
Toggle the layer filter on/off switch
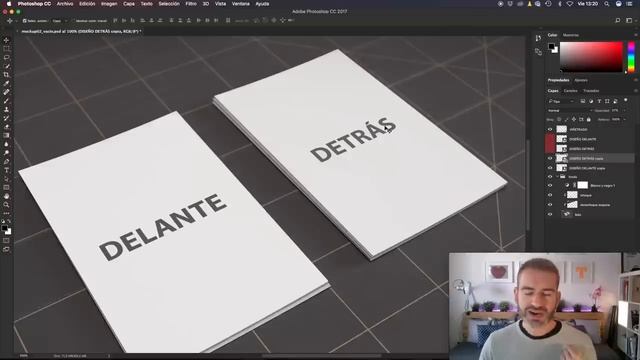click(x=626, y=100)
